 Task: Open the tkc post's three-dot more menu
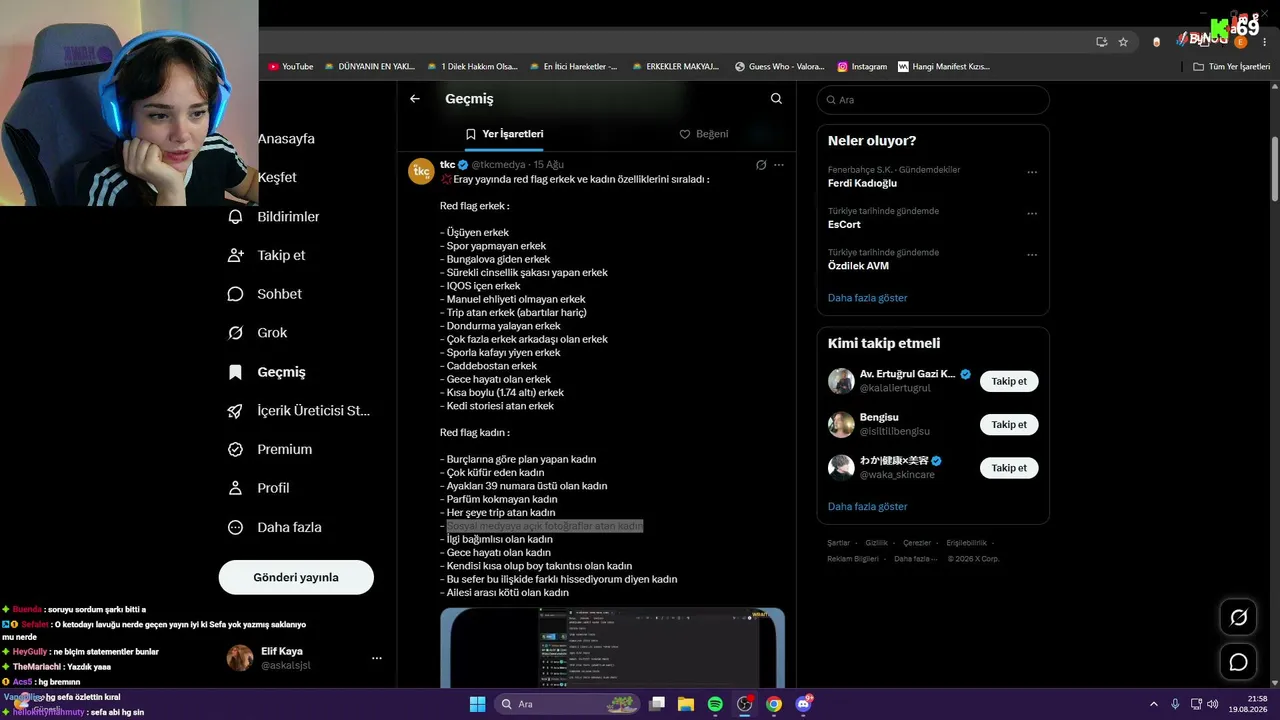coord(779,165)
